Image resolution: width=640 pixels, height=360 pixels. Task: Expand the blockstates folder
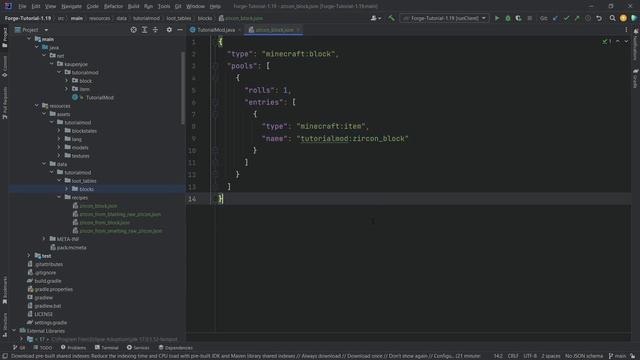point(59,131)
